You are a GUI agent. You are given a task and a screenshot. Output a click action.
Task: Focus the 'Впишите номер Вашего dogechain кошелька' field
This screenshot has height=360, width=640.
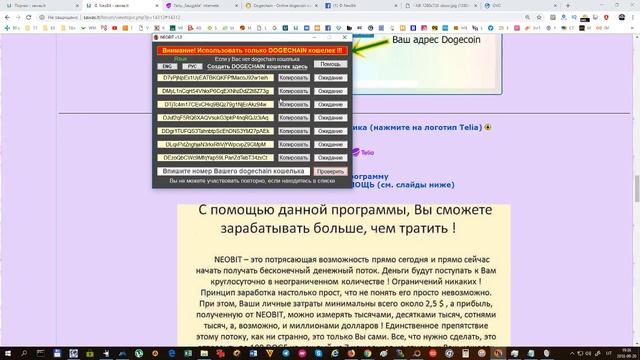(x=233, y=171)
